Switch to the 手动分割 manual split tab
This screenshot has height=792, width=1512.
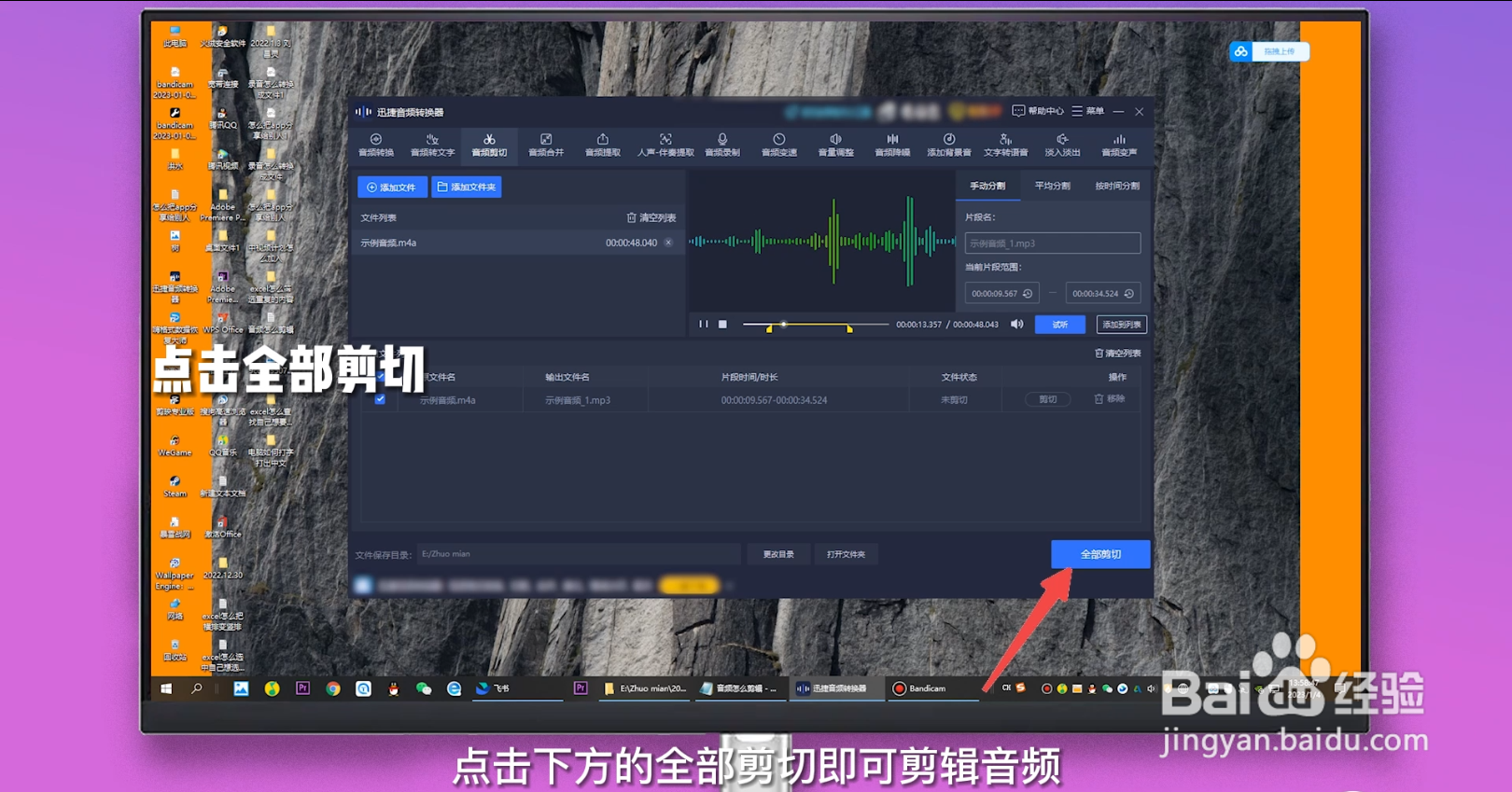[987, 186]
